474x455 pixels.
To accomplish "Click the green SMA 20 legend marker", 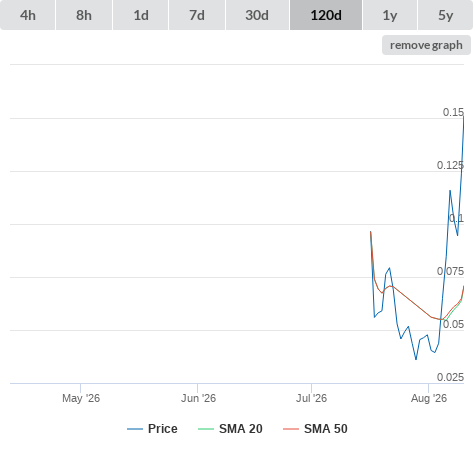I will pos(206,429).
